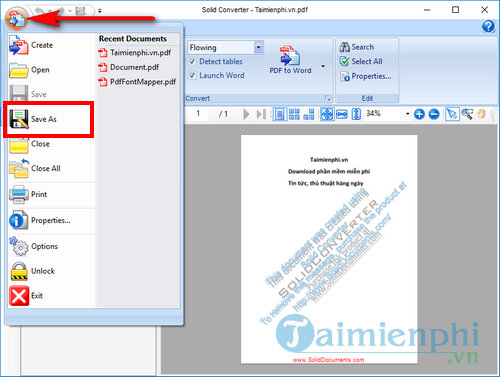Select the third page layout view icon
The height and width of the screenshot is (377, 500).
309,114
